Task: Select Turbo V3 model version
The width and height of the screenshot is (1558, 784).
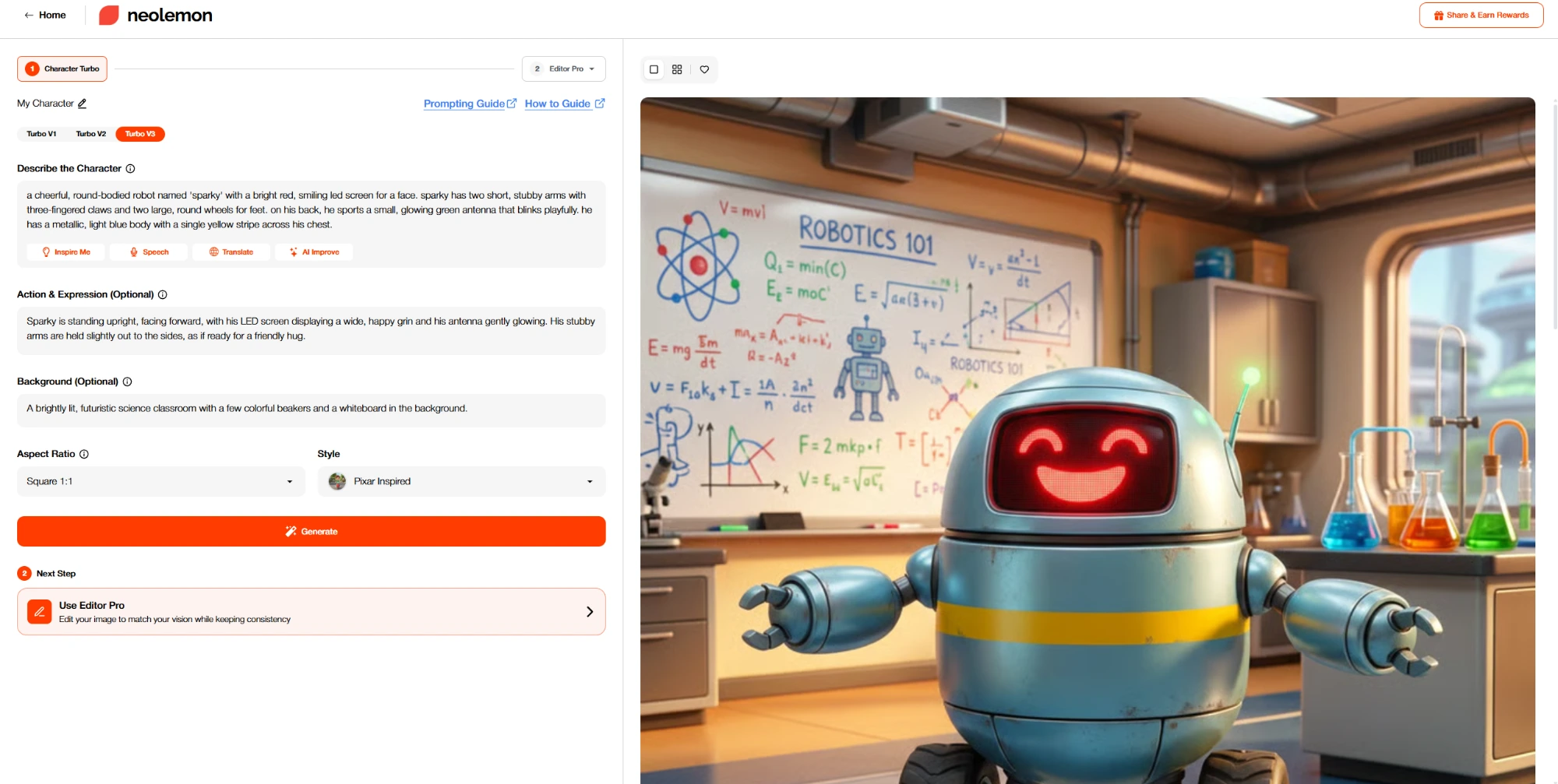Action: (x=140, y=134)
